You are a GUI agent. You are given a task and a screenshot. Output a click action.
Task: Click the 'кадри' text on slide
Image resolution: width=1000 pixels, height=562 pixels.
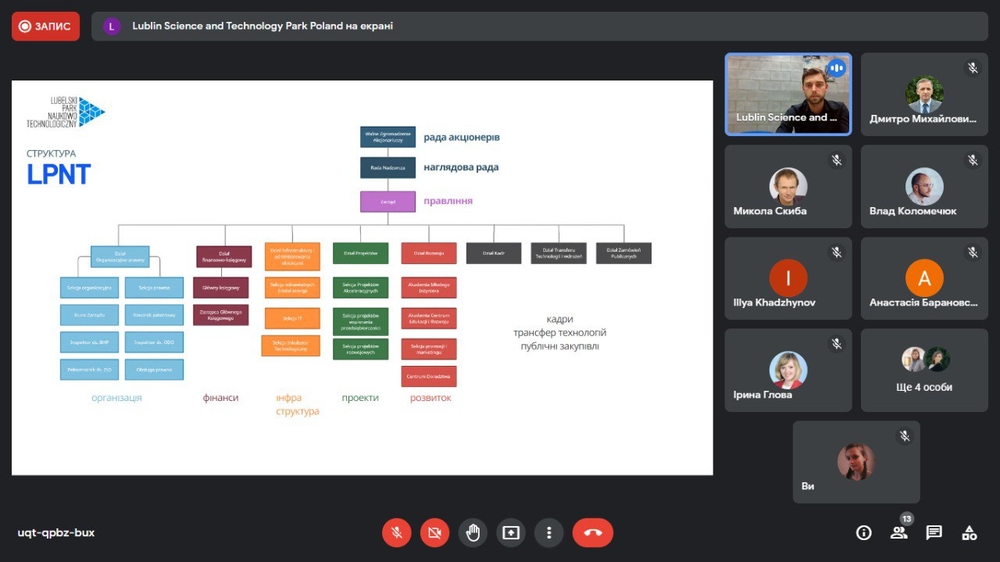click(560, 319)
